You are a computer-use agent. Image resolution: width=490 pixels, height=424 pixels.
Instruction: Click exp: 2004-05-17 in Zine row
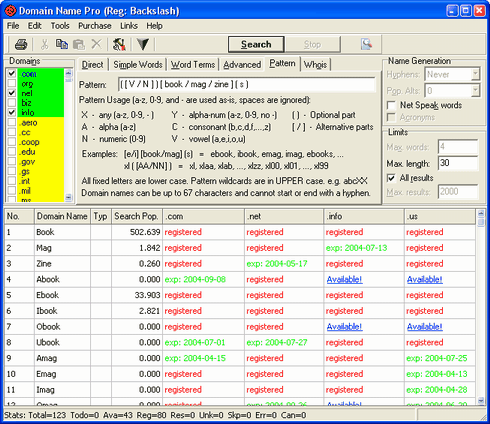[277, 264]
